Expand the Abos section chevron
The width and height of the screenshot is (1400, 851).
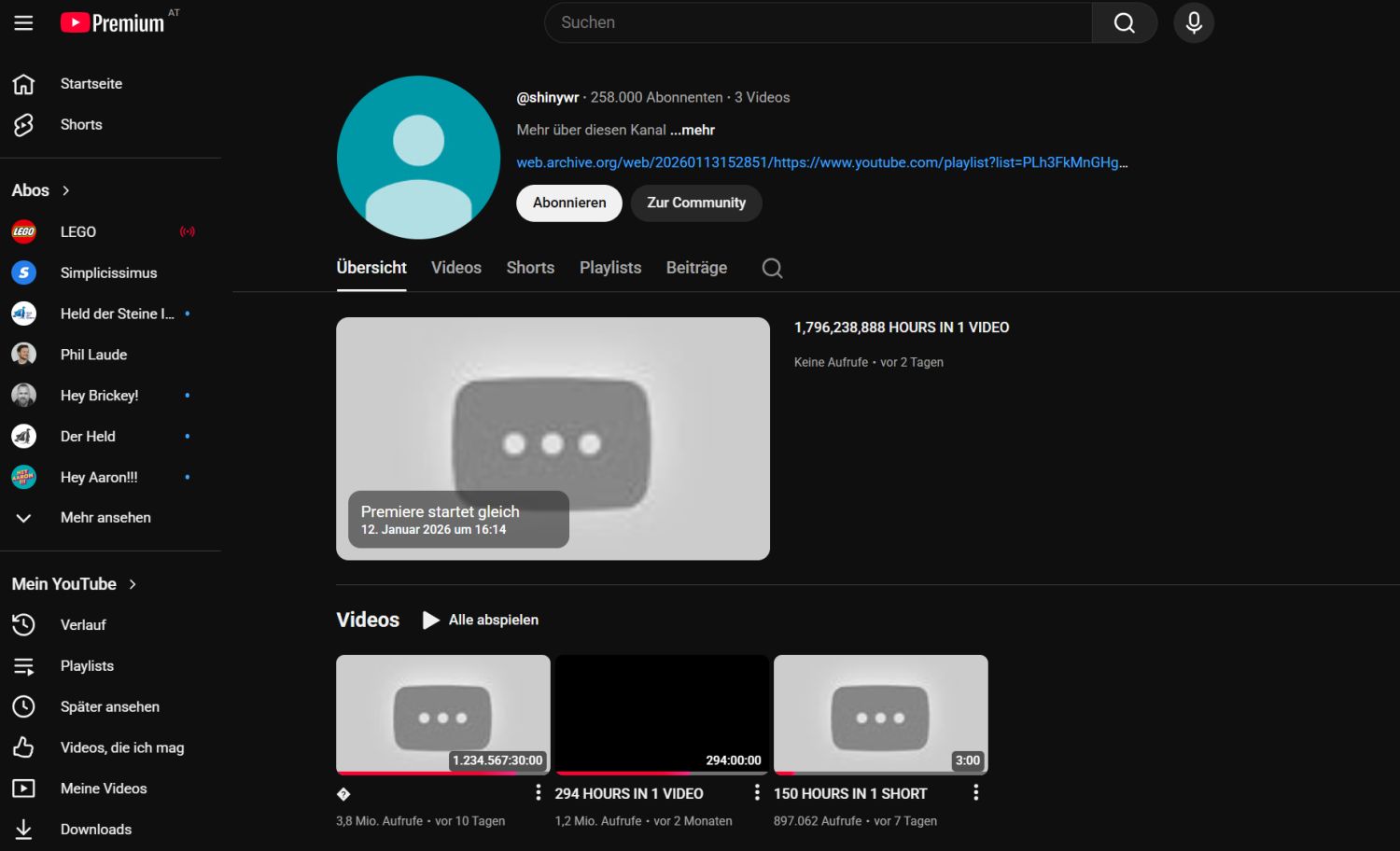pyautogui.click(x=65, y=190)
